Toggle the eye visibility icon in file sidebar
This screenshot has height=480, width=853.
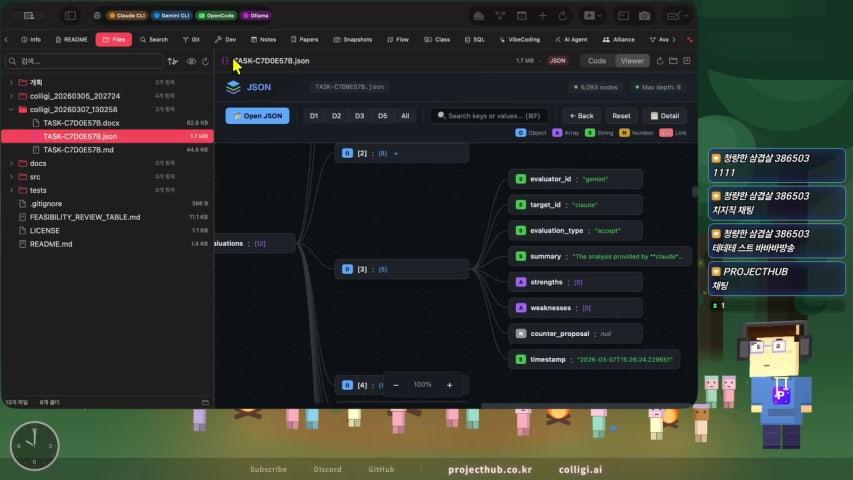[x=191, y=61]
